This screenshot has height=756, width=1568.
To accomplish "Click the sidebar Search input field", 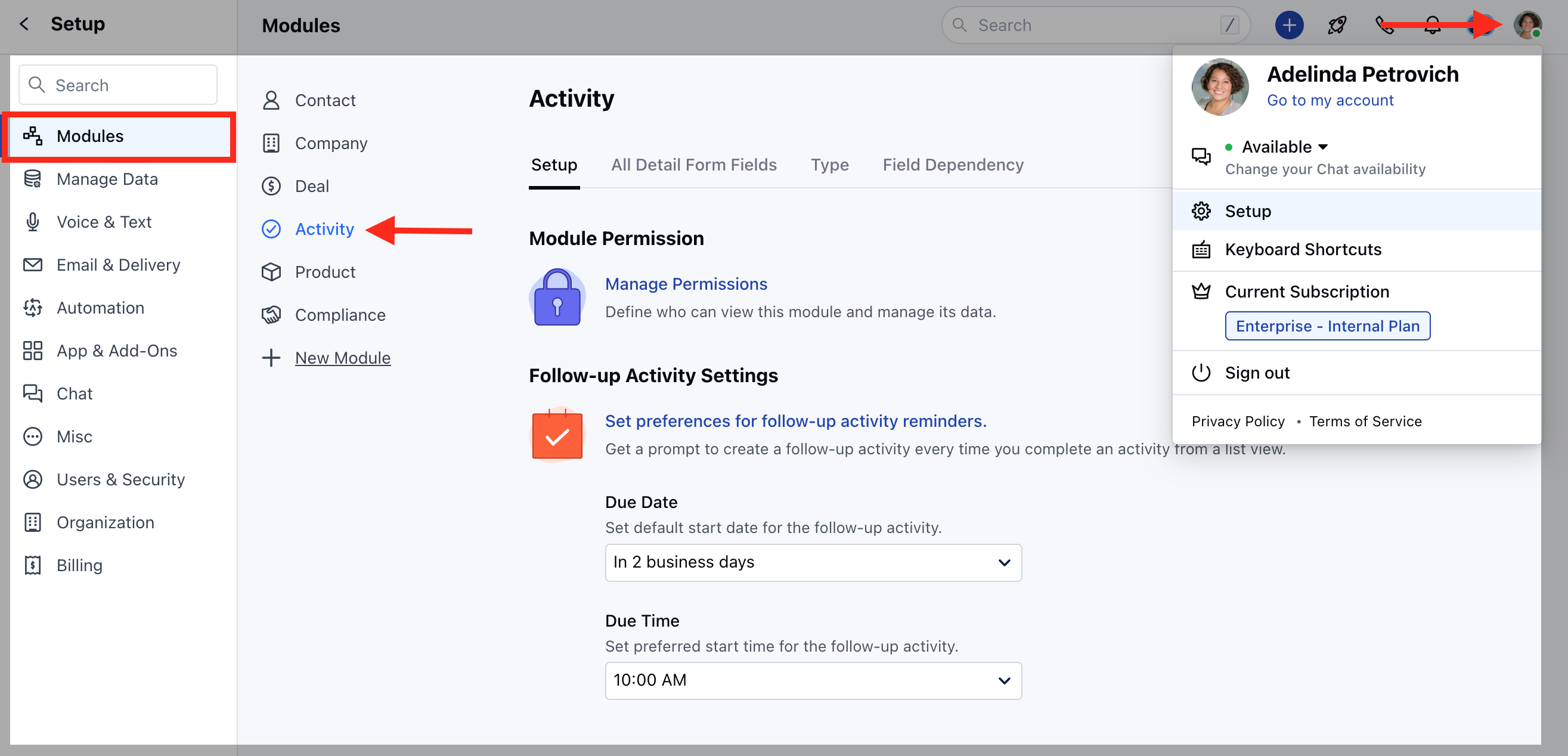I will (x=118, y=85).
